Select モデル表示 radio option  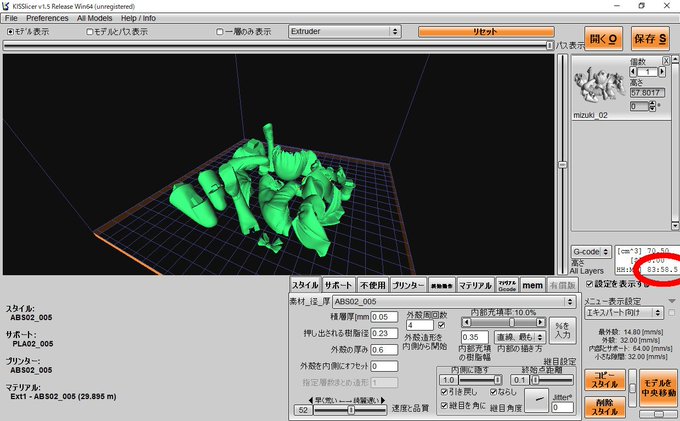(x=10, y=32)
